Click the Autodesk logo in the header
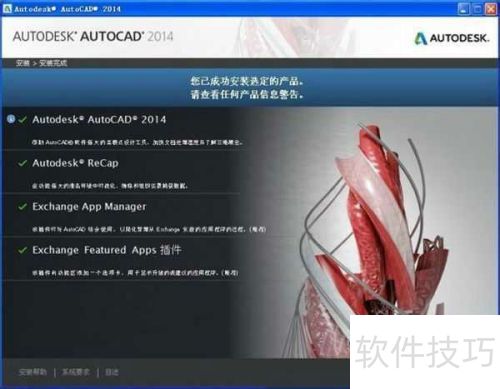This screenshot has height=389, width=500. tap(452, 38)
